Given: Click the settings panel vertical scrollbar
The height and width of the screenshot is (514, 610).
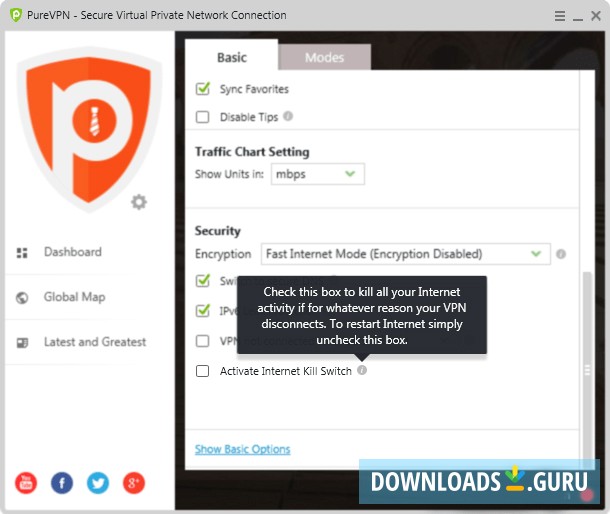Looking at the screenshot, I should click(587, 370).
